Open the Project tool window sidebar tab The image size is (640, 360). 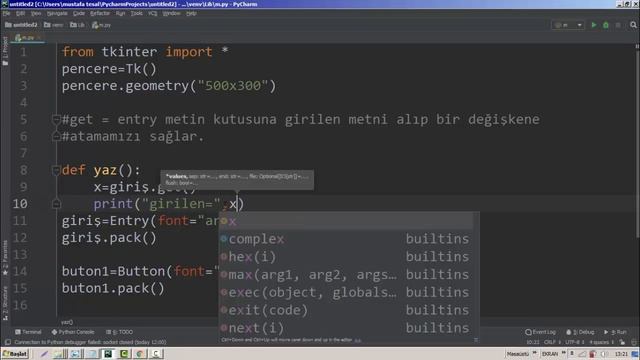pos(5,51)
